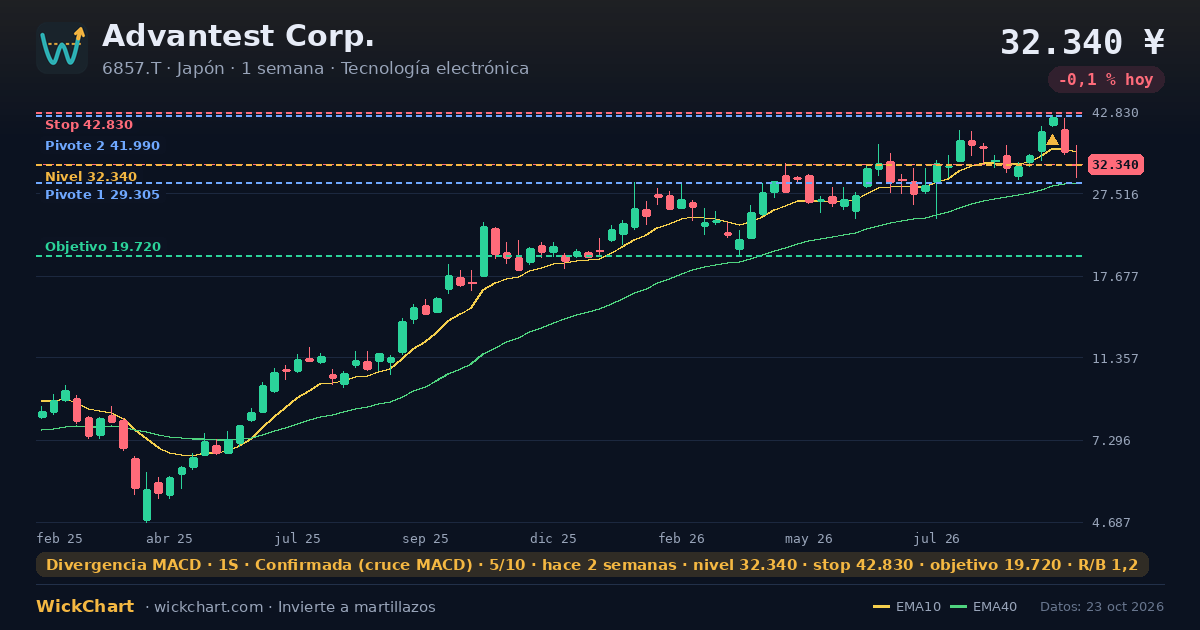The width and height of the screenshot is (1200, 630).
Task: Select the "Objetivo 19.720" target label
Action: (x=103, y=247)
